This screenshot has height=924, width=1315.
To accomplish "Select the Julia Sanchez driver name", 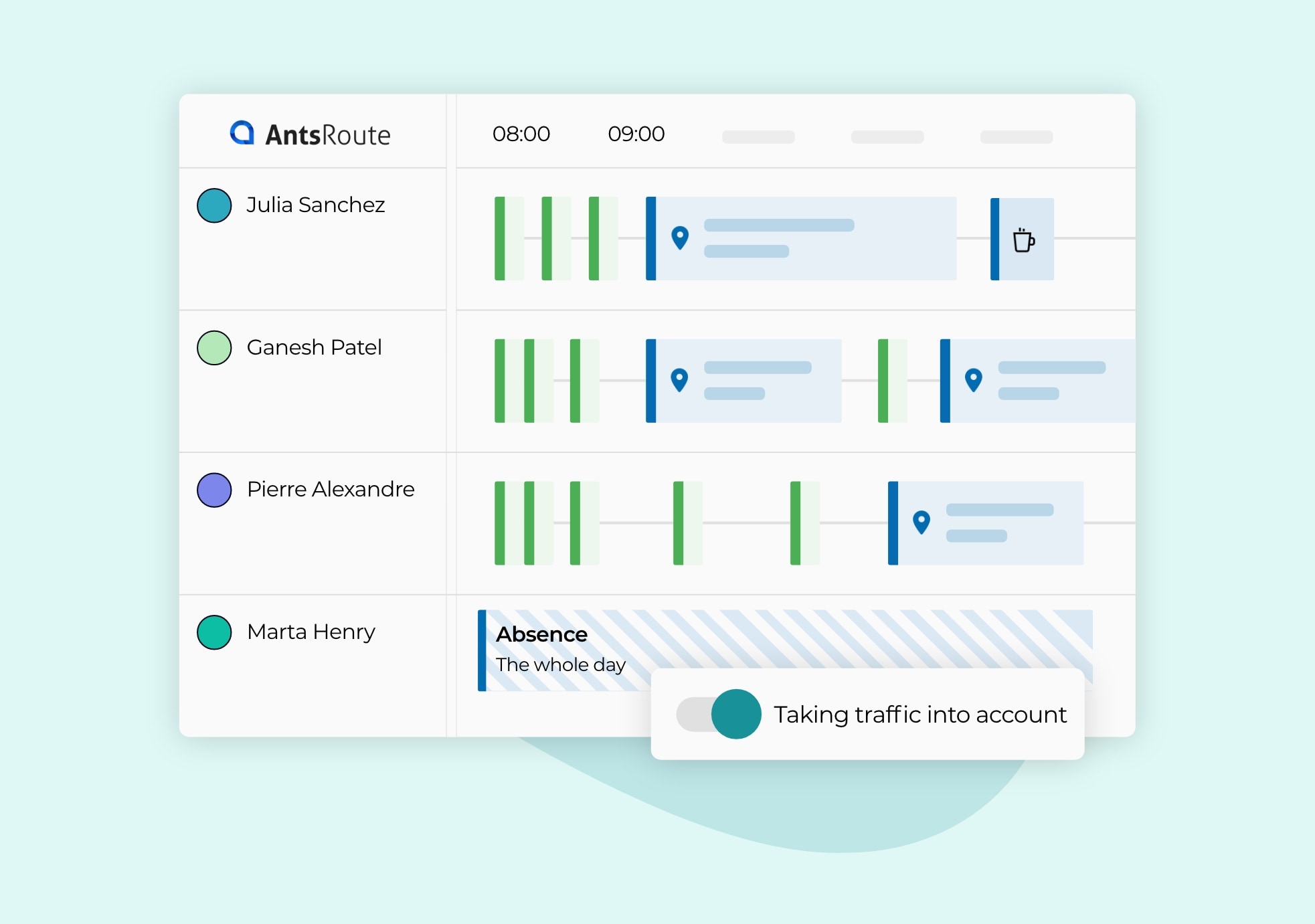I will point(315,205).
